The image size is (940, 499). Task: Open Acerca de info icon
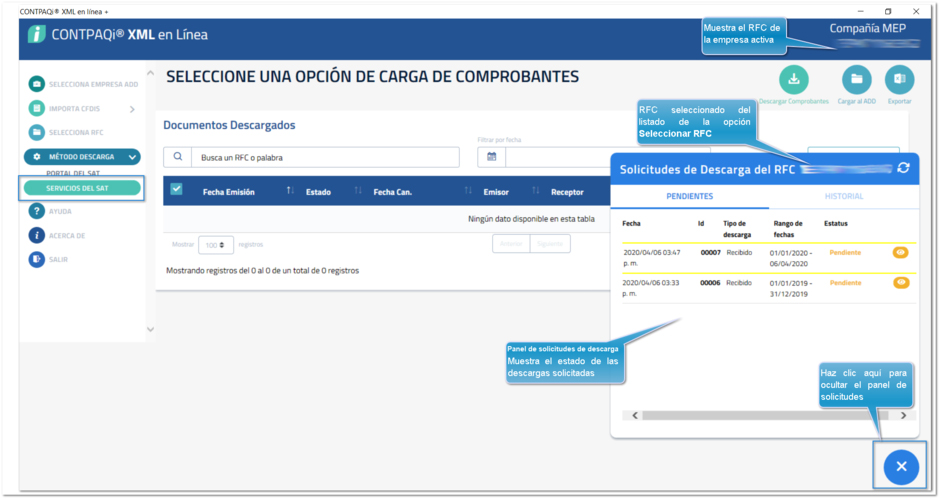[x=37, y=235]
